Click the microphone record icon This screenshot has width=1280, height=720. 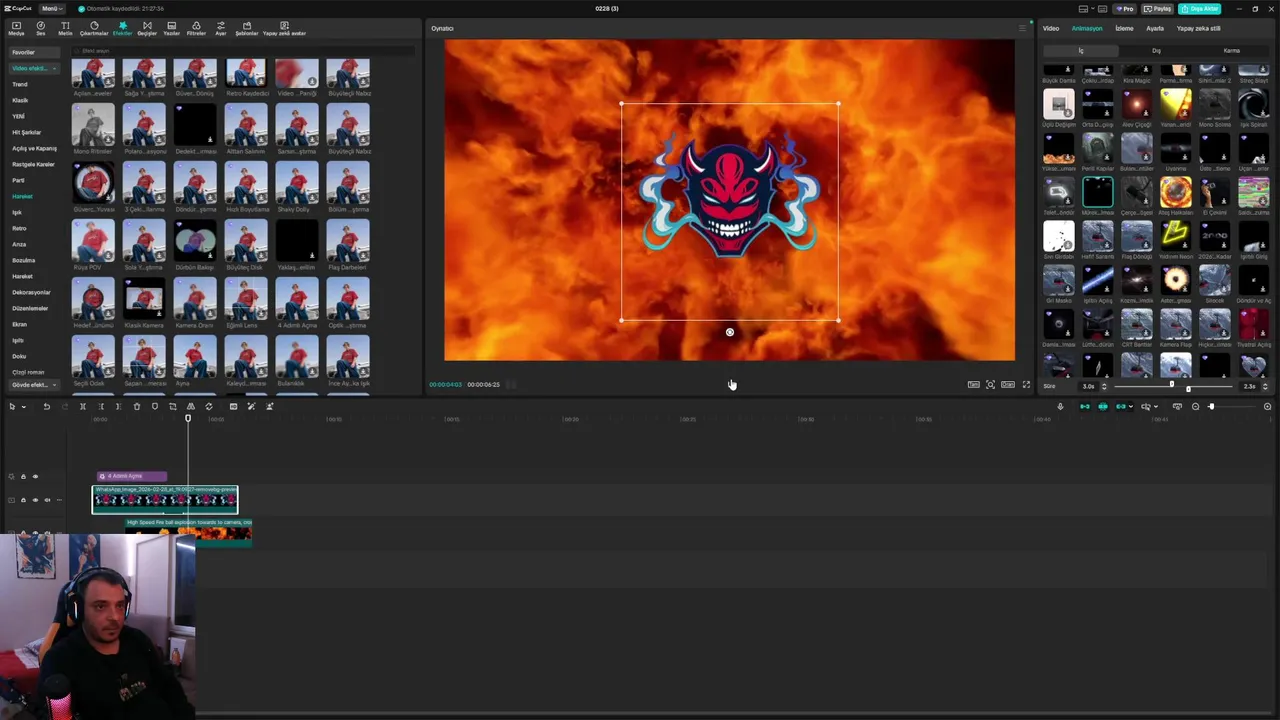(1060, 407)
